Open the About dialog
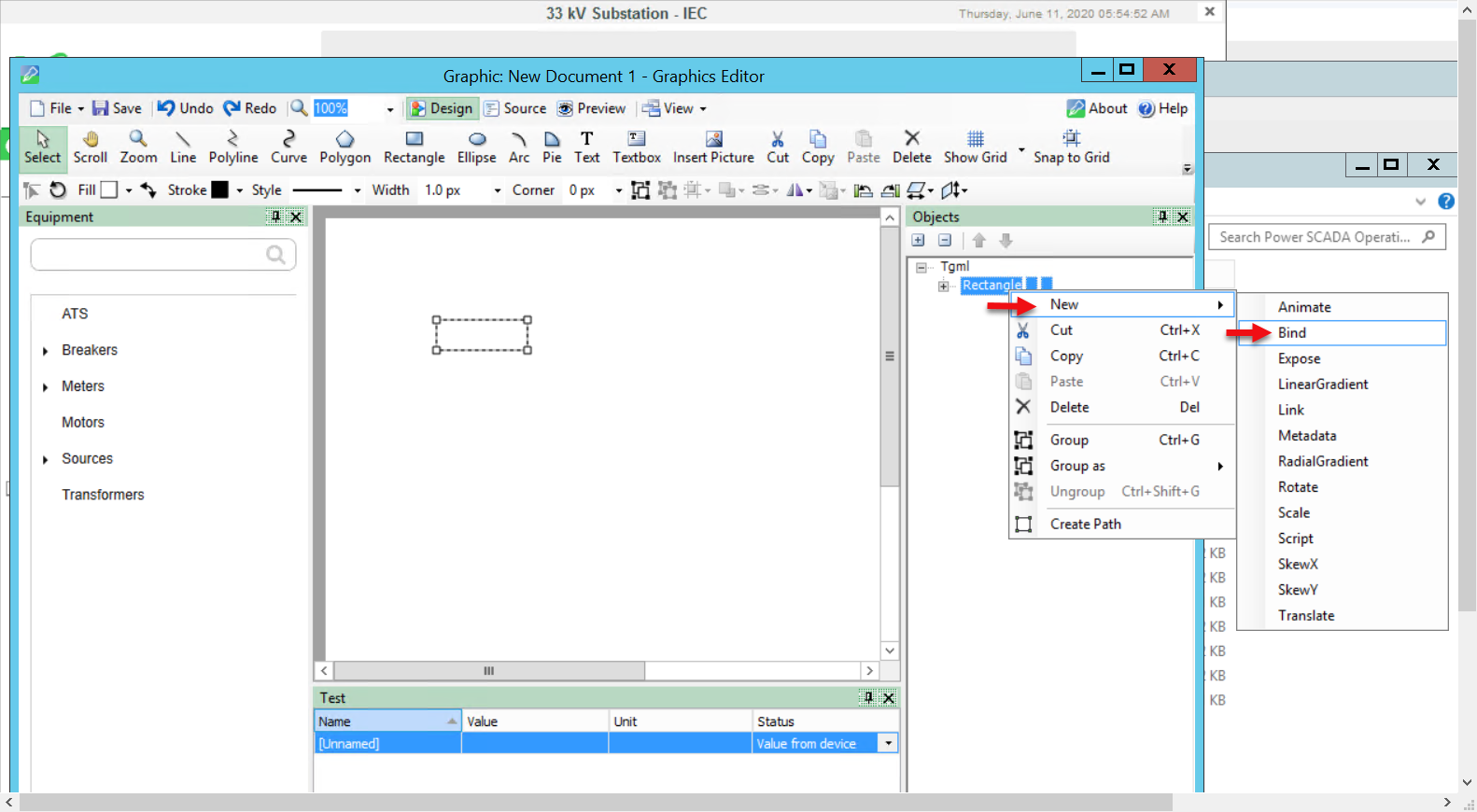The height and width of the screenshot is (812, 1477). 1097,108
